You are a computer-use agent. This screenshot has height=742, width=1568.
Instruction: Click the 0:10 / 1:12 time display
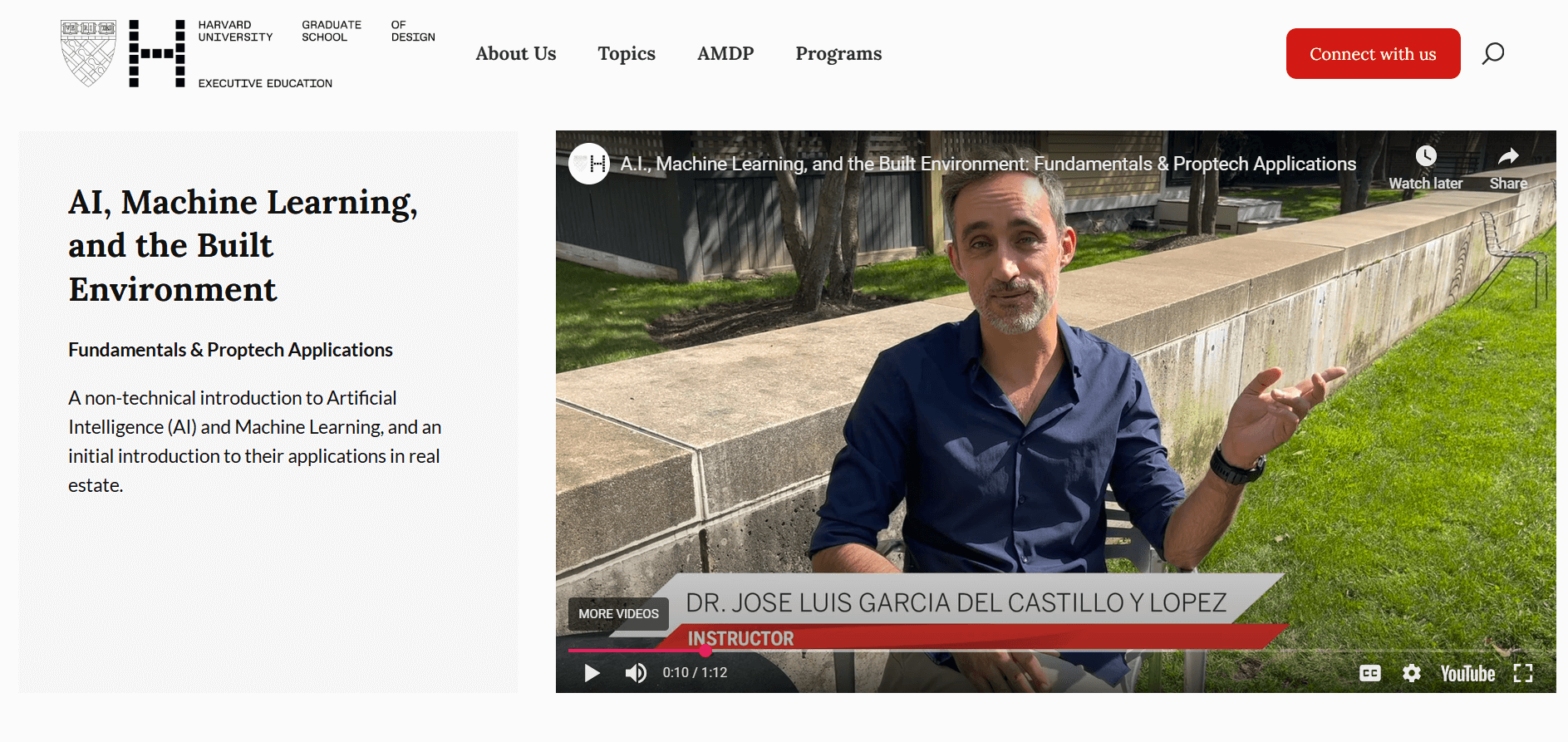[695, 673]
